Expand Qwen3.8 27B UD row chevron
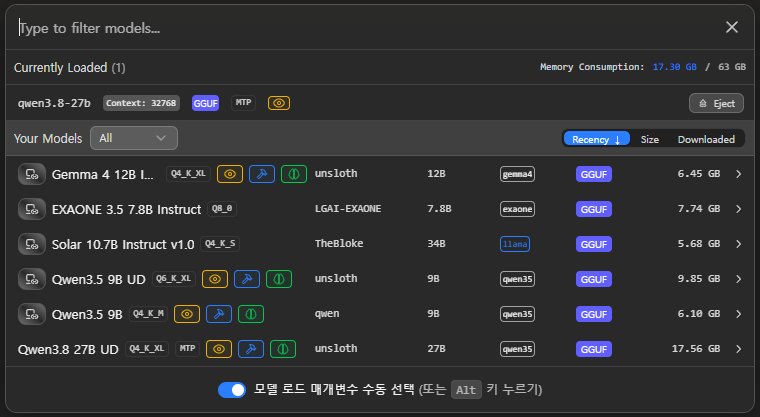This screenshot has height=417, width=760. (x=738, y=349)
